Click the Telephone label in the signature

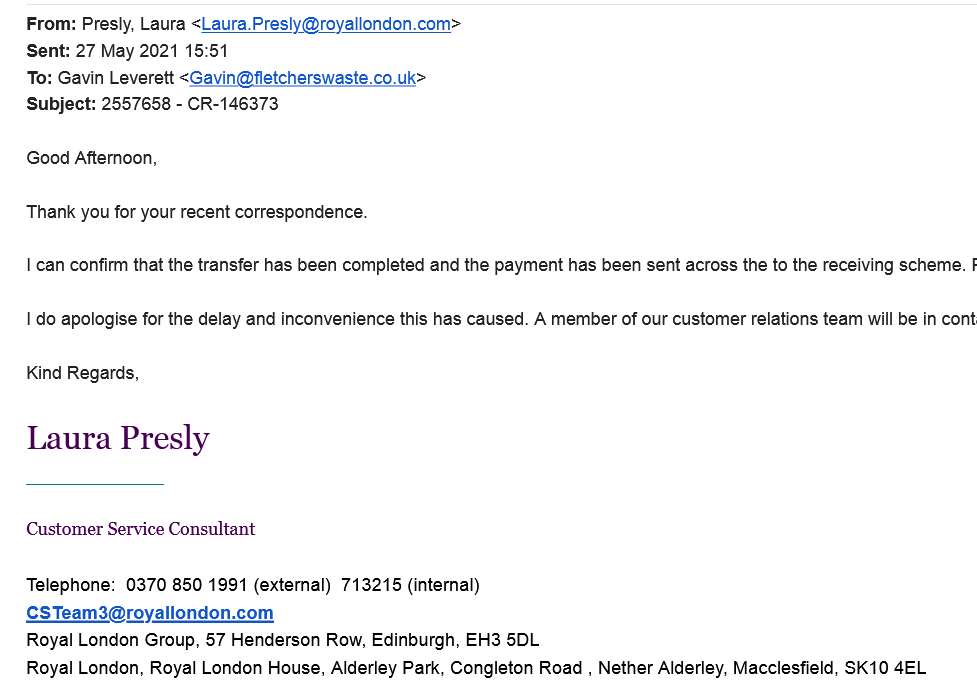[70, 585]
